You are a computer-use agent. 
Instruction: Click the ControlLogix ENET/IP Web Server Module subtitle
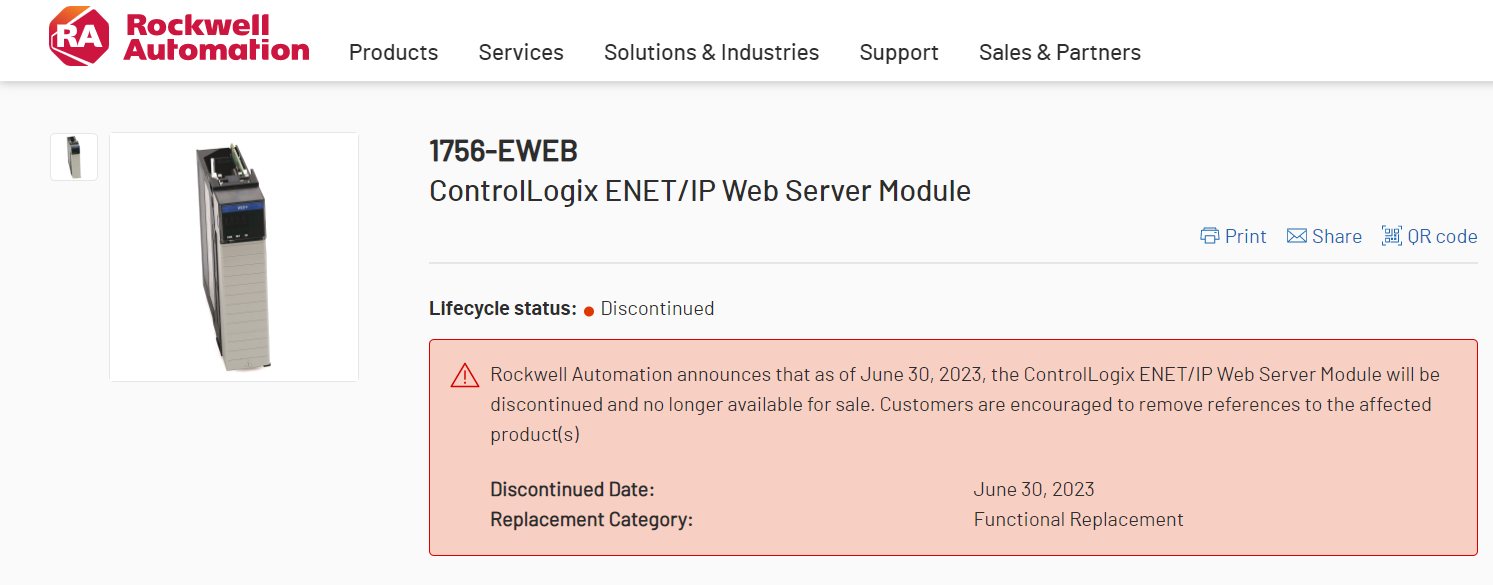click(x=699, y=190)
